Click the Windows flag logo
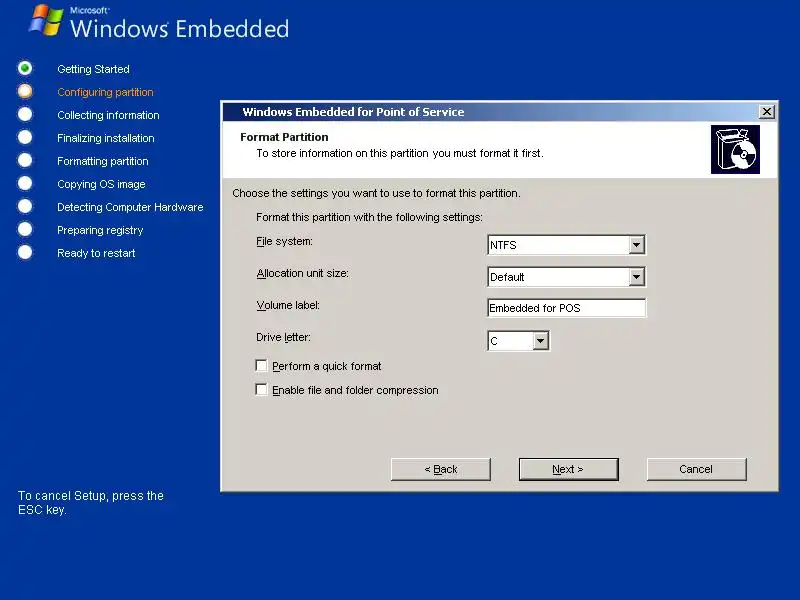The width and height of the screenshot is (800, 600). 46,20
